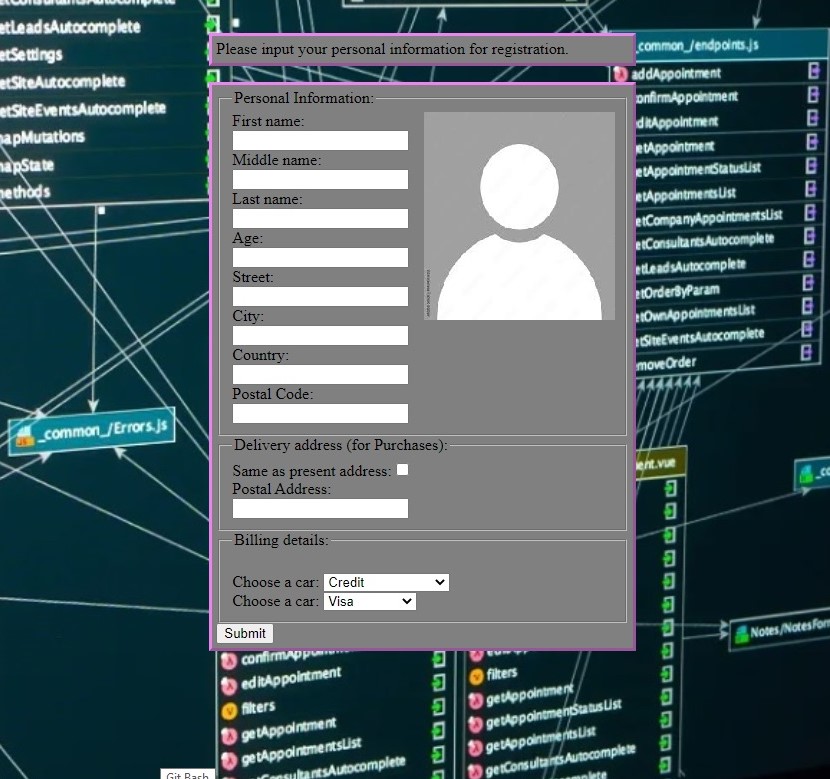
Task: Click the Age input box
Action: pyautogui.click(x=320, y=258)
